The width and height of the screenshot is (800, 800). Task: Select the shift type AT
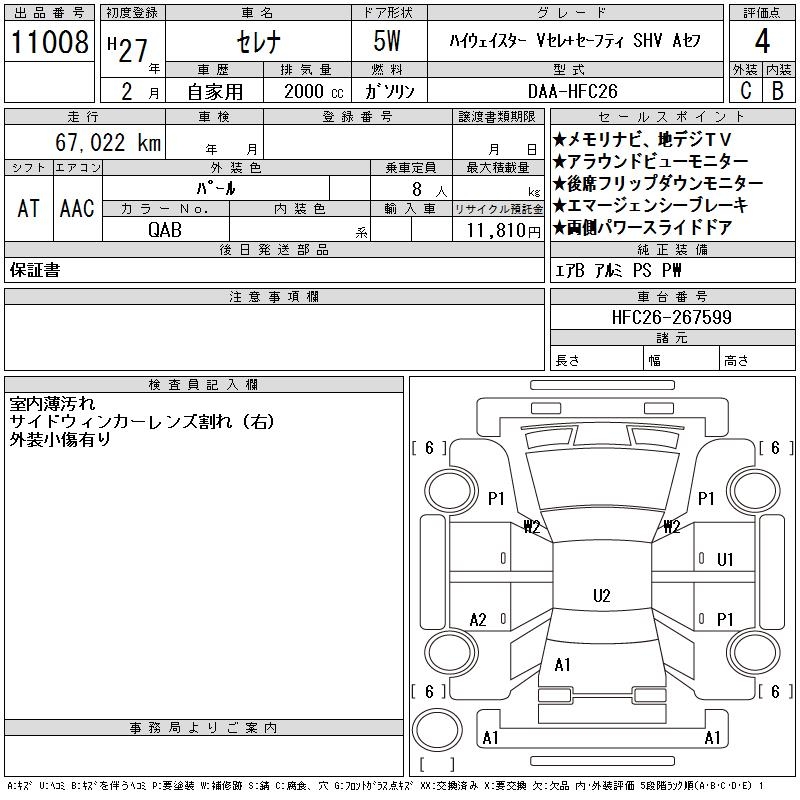(x=29, y=209)
